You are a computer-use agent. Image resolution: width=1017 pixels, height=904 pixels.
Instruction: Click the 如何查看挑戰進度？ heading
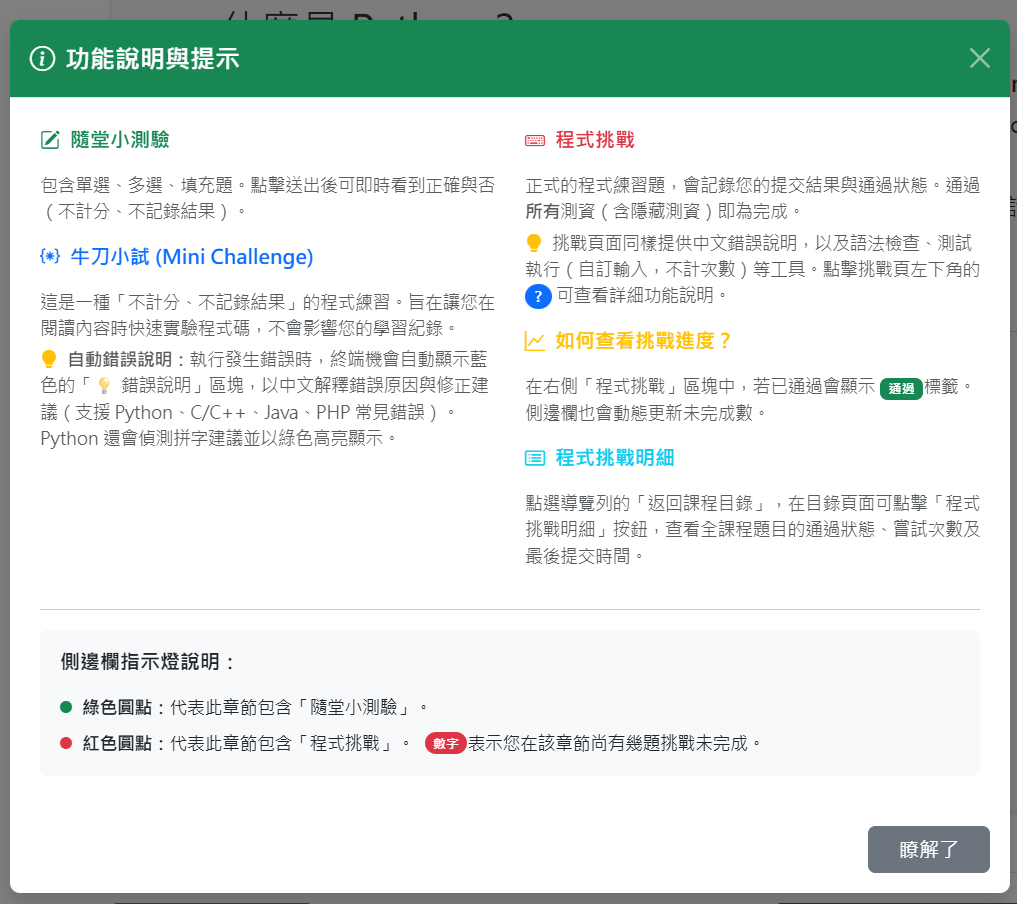click(644, 341)
